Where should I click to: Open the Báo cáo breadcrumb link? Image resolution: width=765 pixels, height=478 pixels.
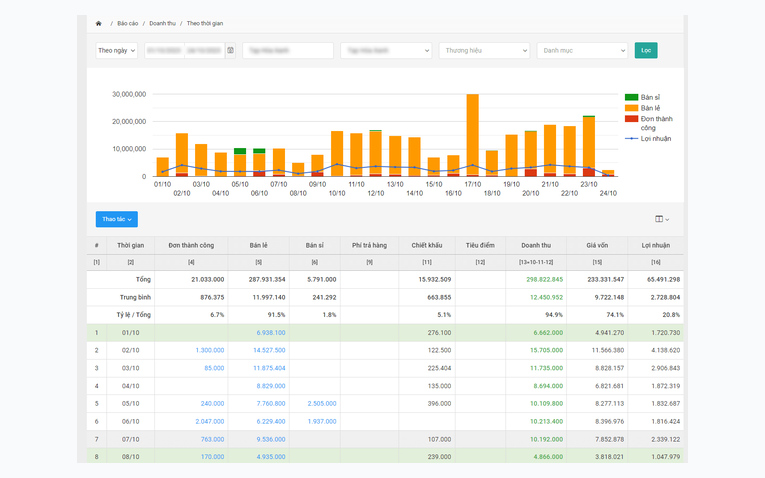pos(128,23)
